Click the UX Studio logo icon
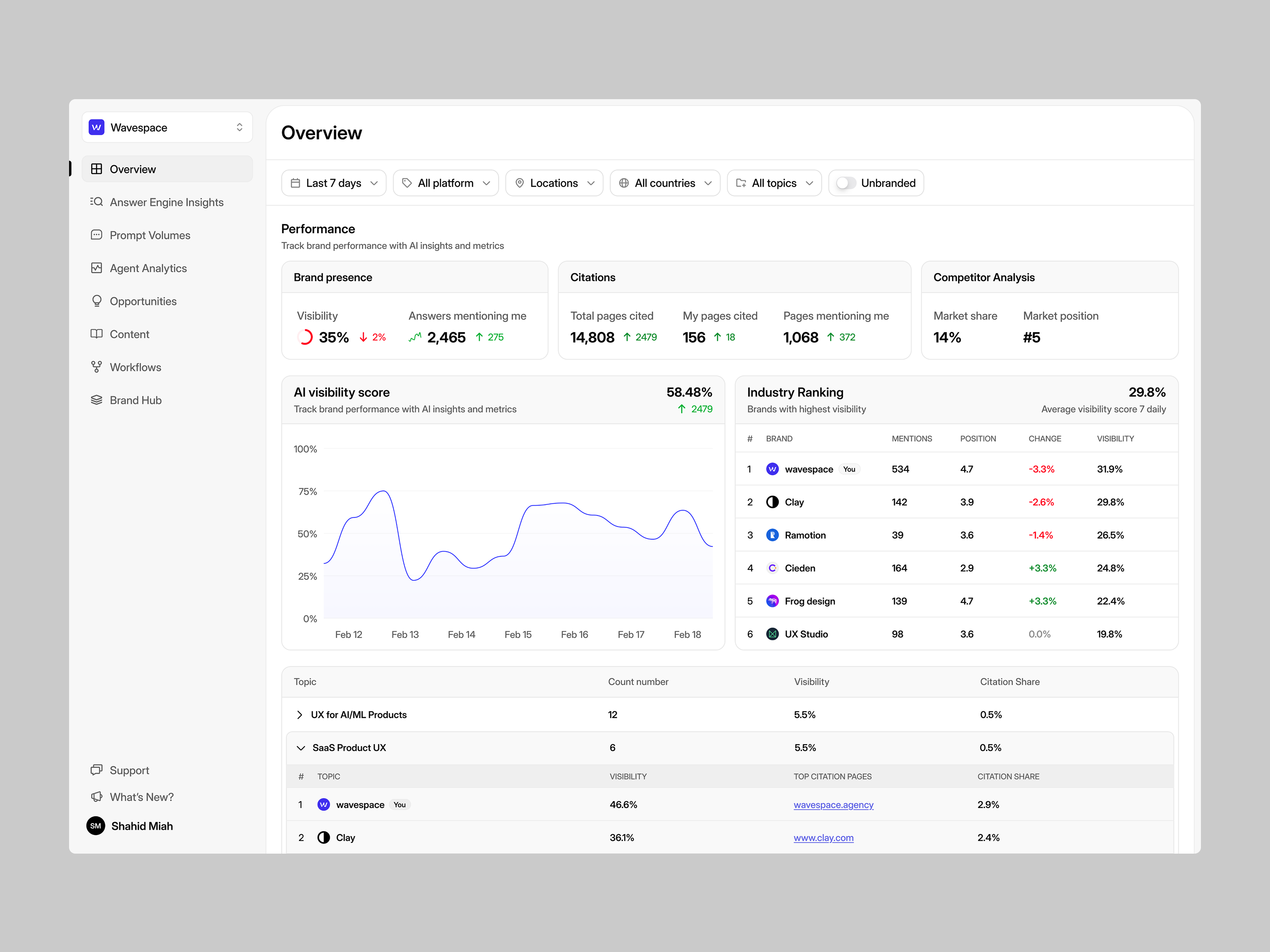This screenshot has height=952, width=1270. [772, 634]
